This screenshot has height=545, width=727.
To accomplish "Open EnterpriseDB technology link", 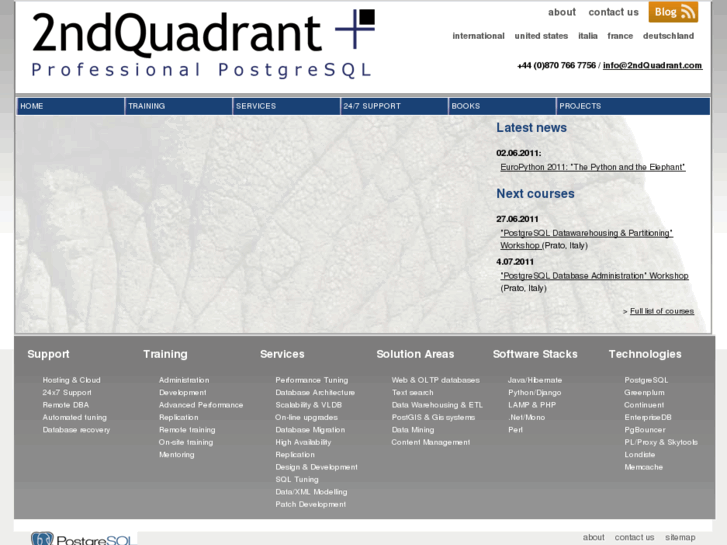I will pos(648,417).
